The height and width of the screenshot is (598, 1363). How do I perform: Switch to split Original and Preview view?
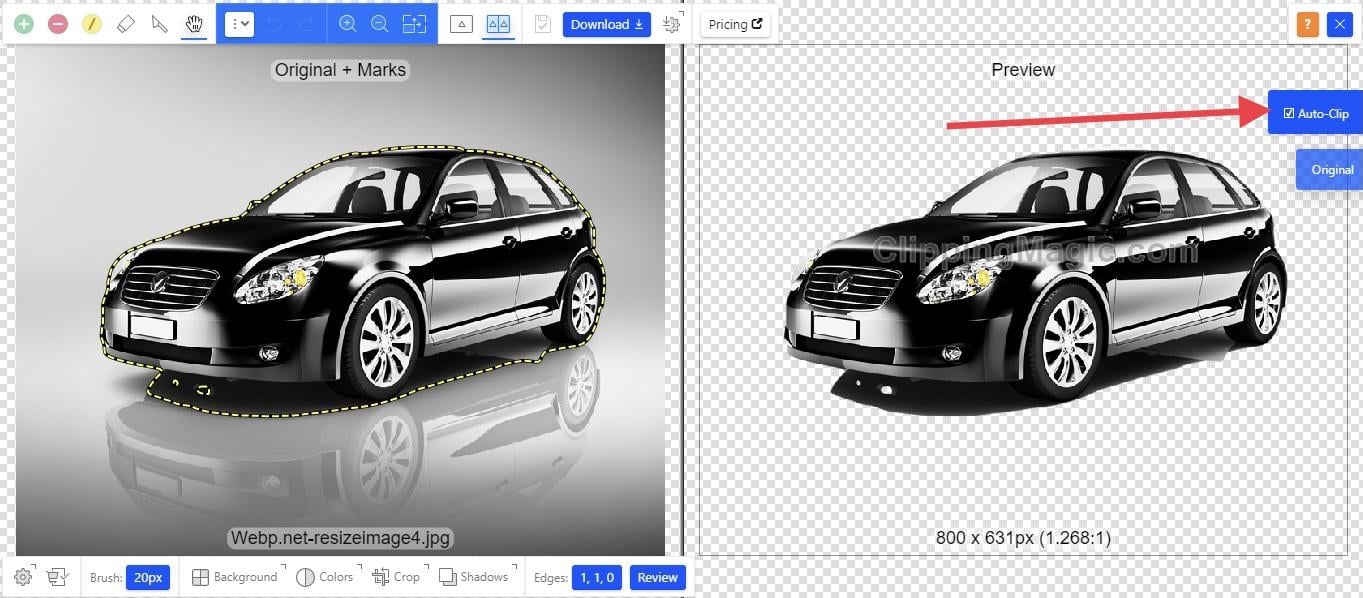pyautogui.click(x=497, y=23)
